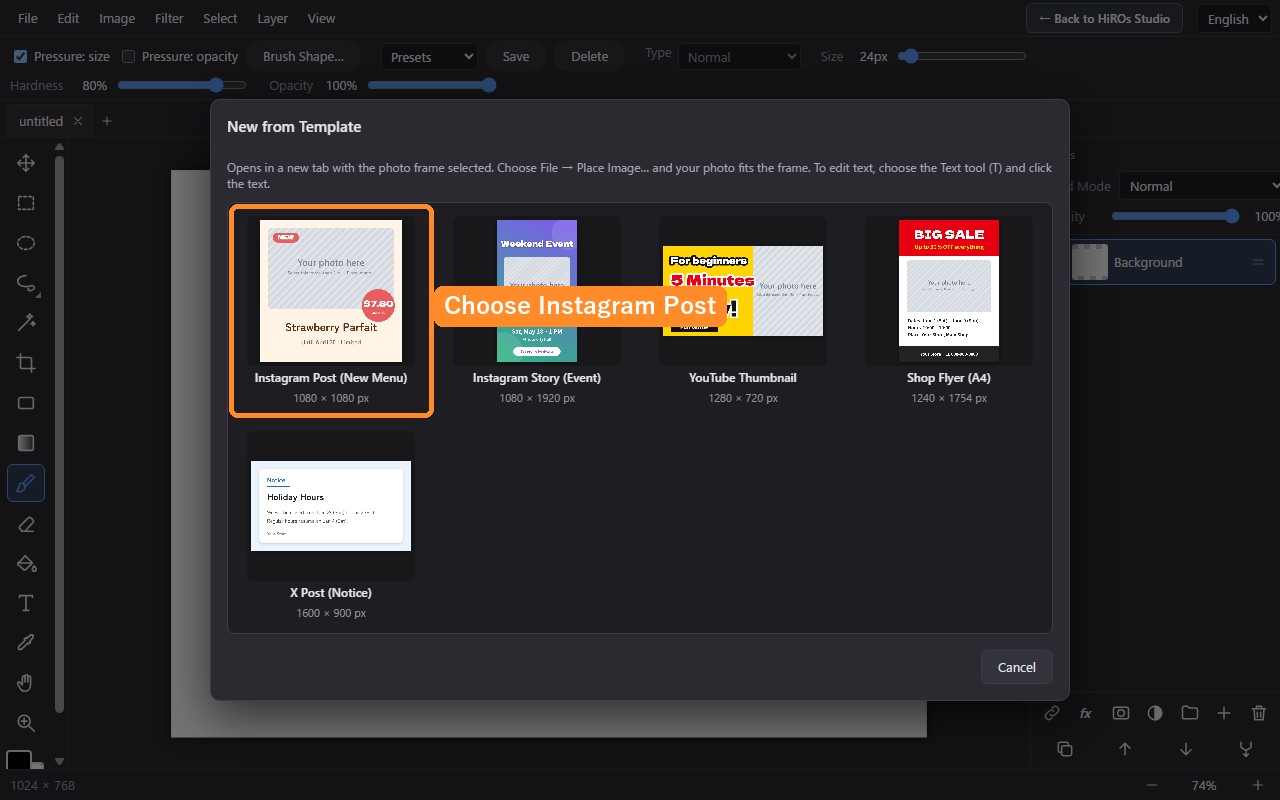Viewport: 1280px width, 800px height.
Task: Select the Eyedropper tool
Action: 26,643
